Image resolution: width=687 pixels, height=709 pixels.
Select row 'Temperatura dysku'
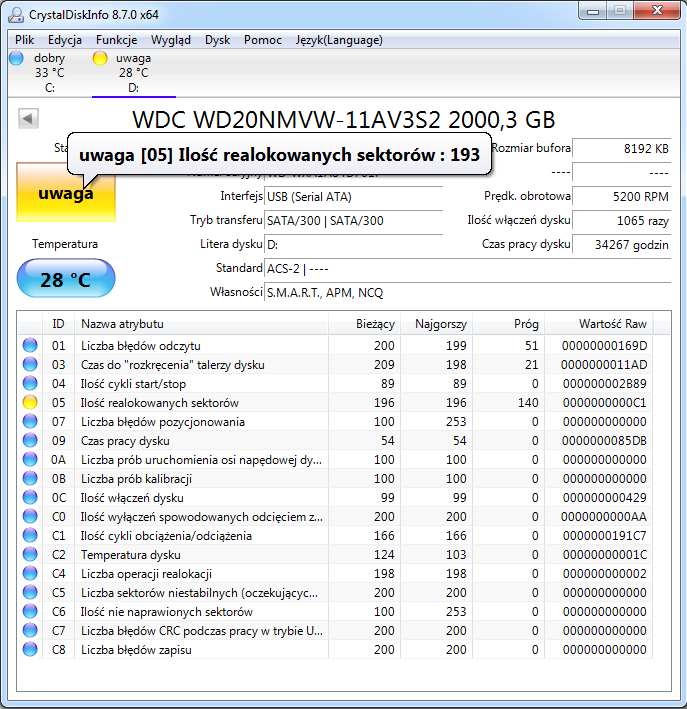coord(336,554)
